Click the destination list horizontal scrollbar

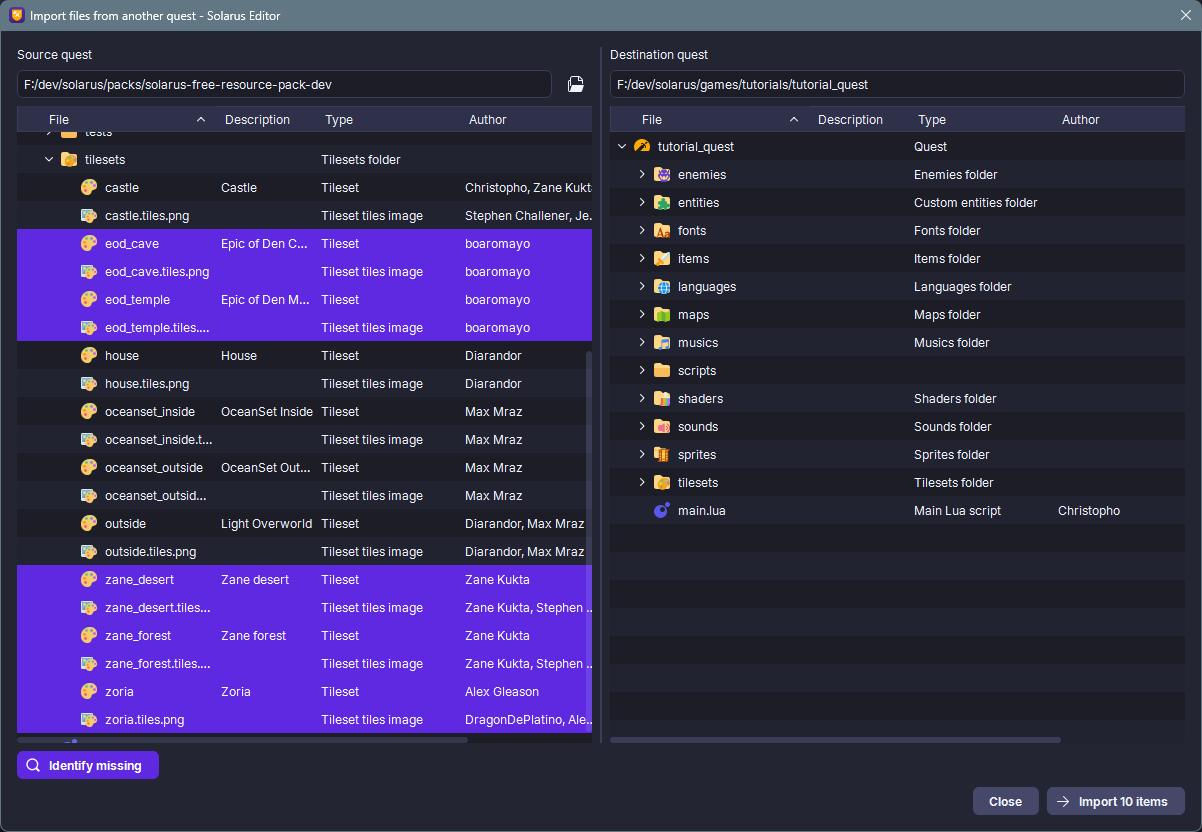pos(835,740)
